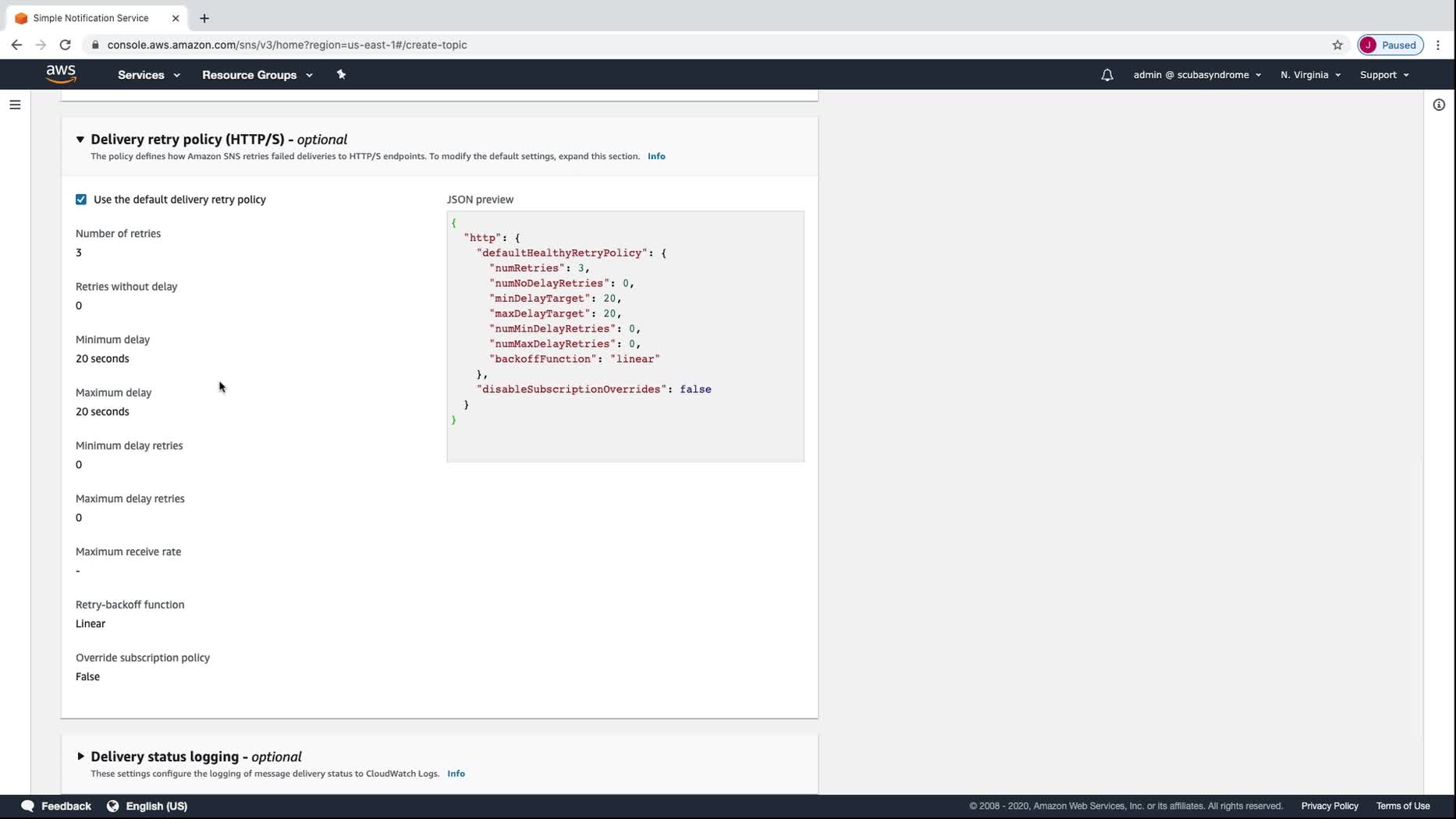The height and width of the screenshot is (819, 1456).
Task: Click the Retries without delay label
Action: 126,287
